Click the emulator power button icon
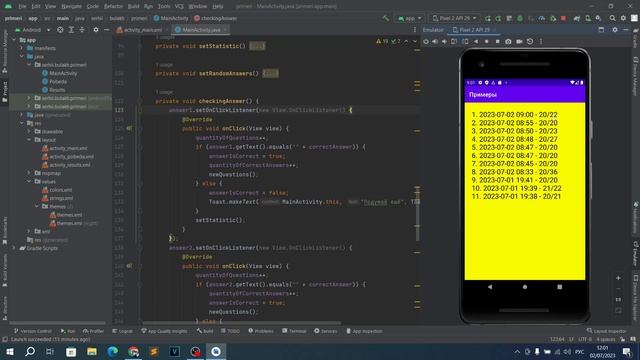The width and height of the screenshot is (640, 360). click(426, 41)
